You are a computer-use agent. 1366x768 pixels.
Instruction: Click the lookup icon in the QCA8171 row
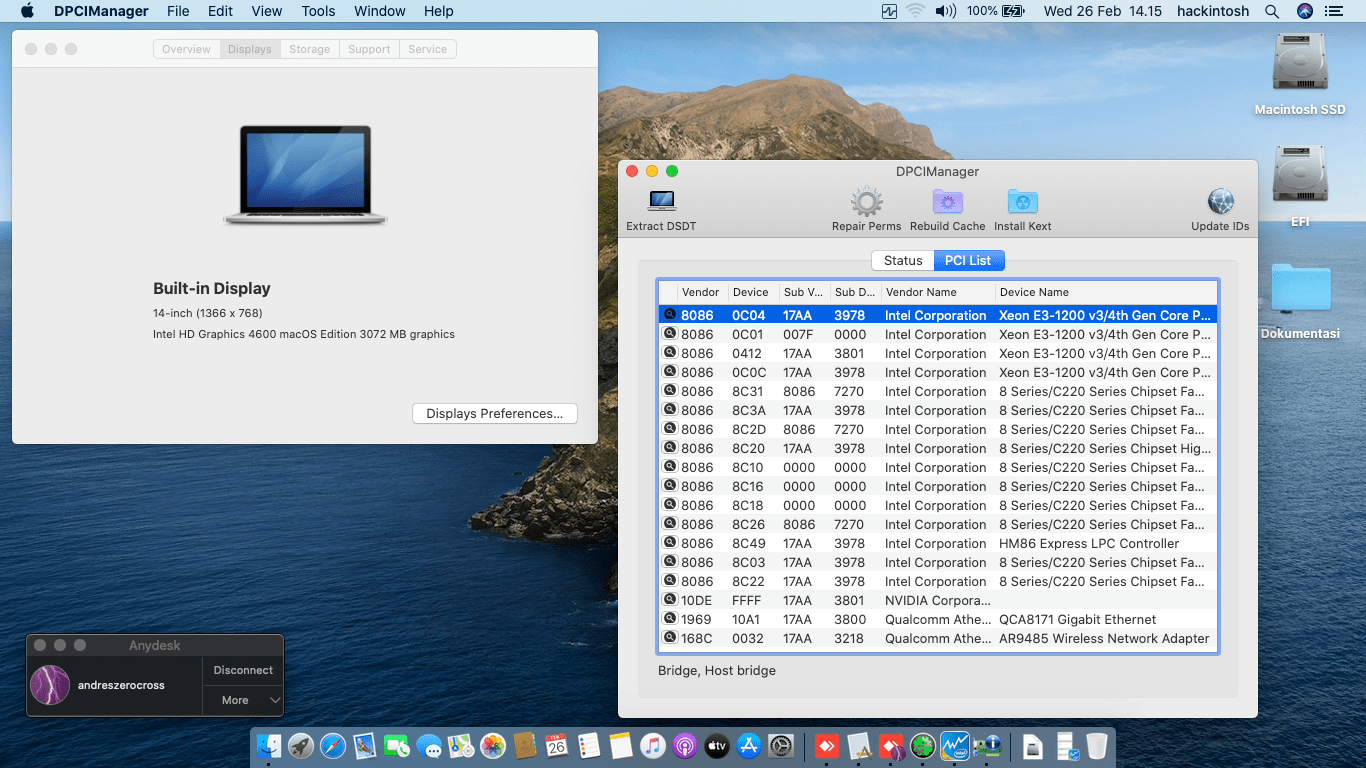click(x=670, y=618)
